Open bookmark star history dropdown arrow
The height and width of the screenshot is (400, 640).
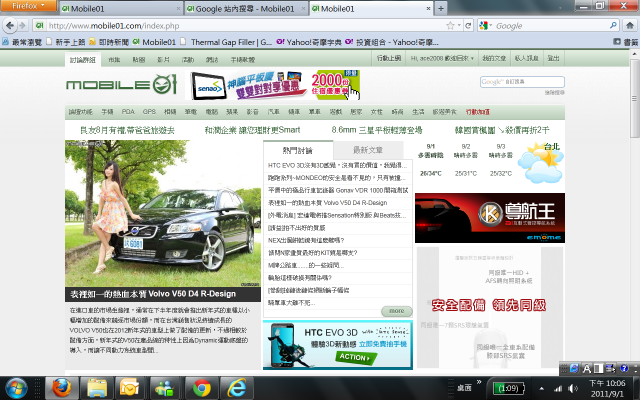pyautogui.click(x=459, y=26)
